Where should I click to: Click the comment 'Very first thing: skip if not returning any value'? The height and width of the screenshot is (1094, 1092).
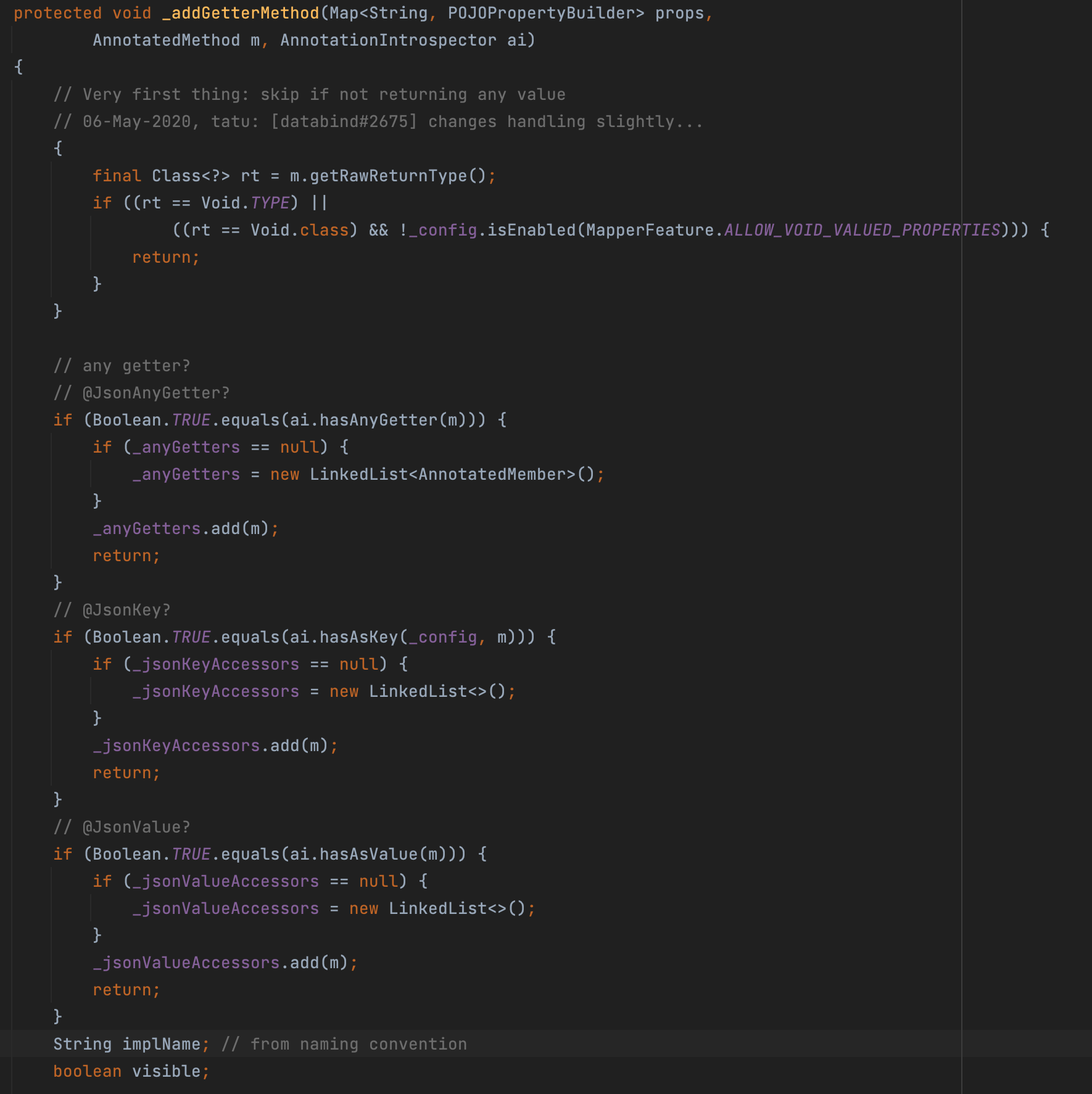click(x=310, y=94)
